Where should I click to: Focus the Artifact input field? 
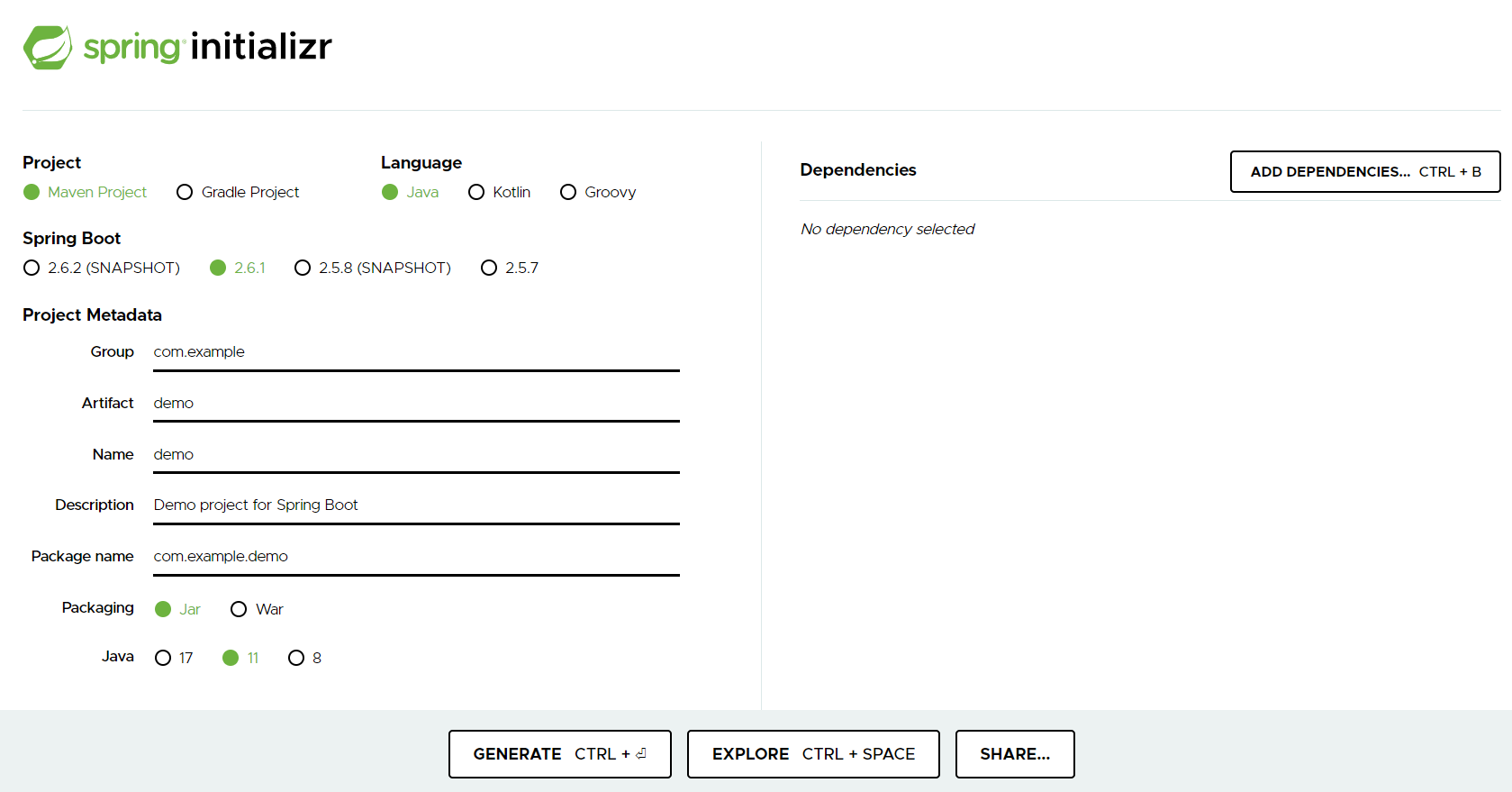(416, 404)
